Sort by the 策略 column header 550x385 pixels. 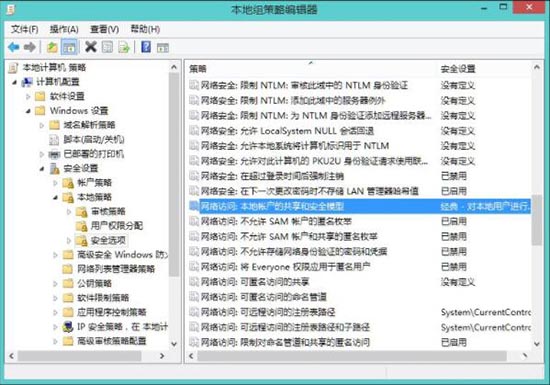311,69
